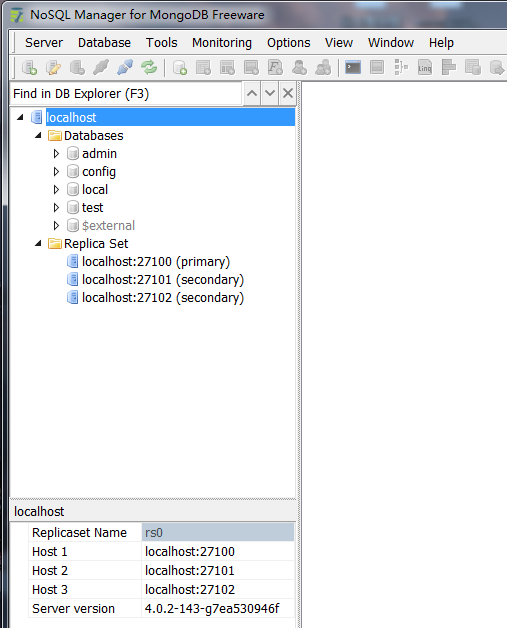Click the edit connection pencil icon
Screen dimensions: 507x628
click(53, 67)
